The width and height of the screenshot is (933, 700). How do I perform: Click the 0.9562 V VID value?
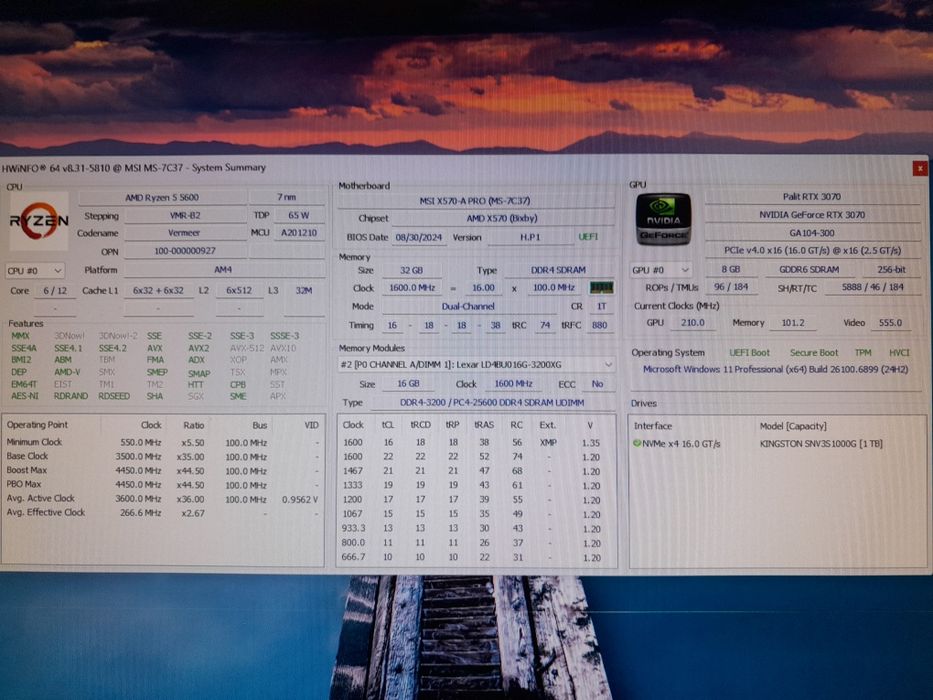300,499
